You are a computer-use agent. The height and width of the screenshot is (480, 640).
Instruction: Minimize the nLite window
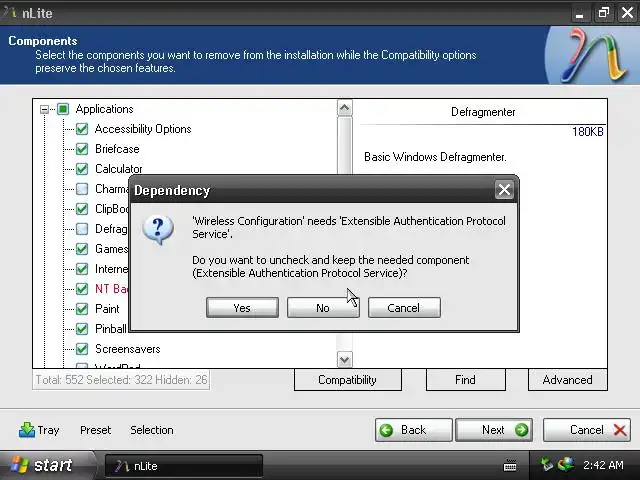click(579, 13)
